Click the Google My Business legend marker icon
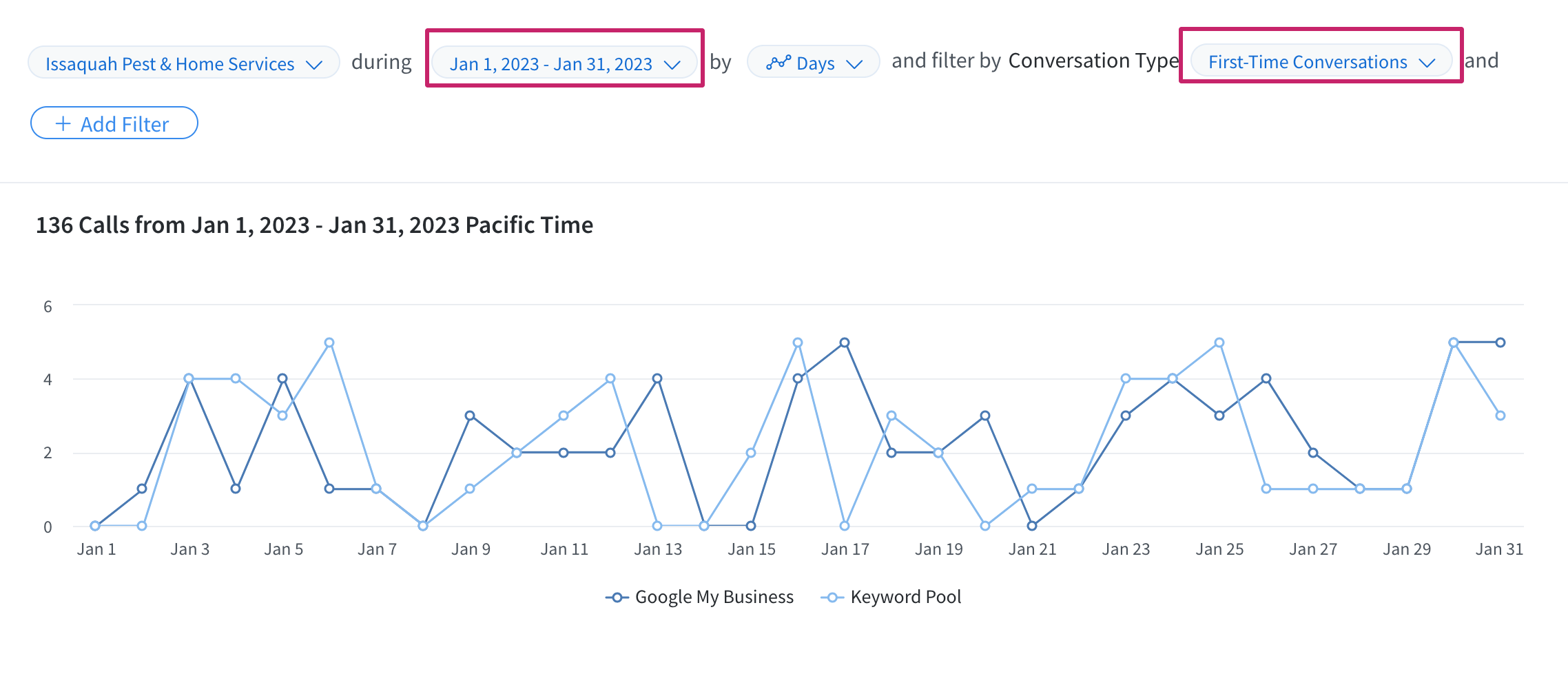Viewport: 1568px width, 674px height. (617, 598)
